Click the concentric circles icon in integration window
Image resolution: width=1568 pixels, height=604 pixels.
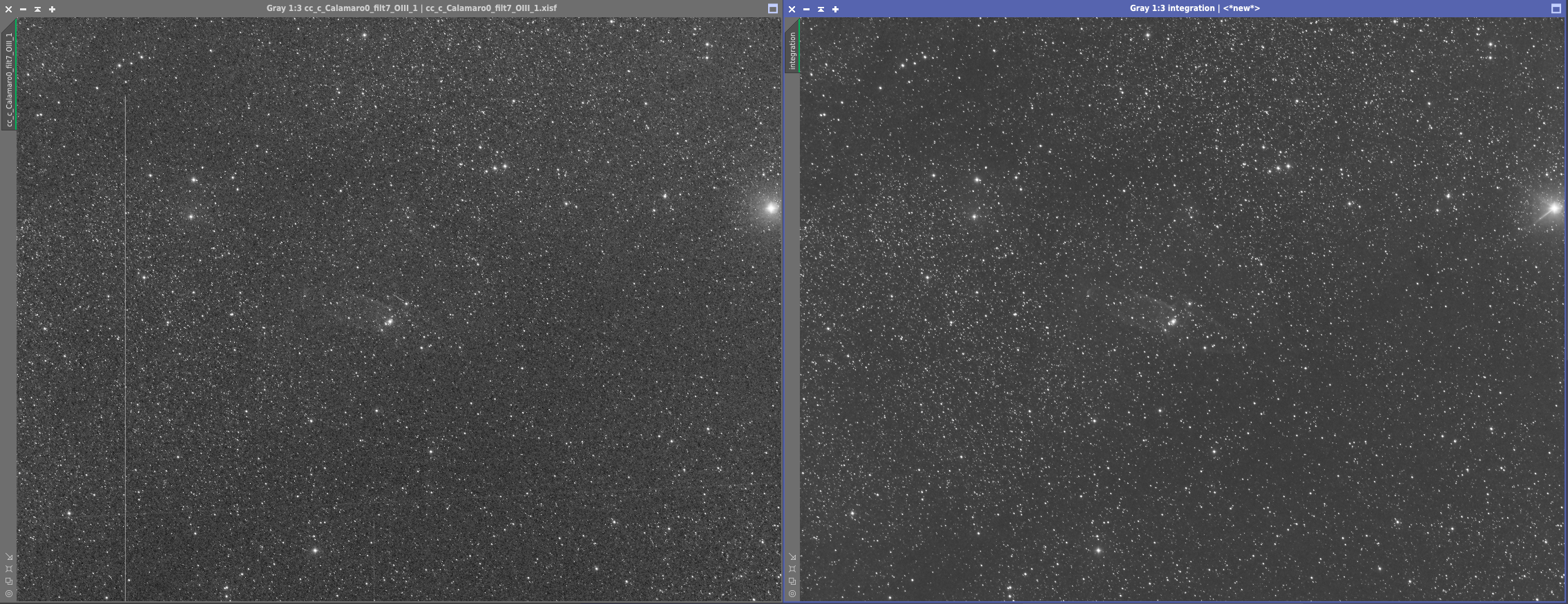click(792, 594)
